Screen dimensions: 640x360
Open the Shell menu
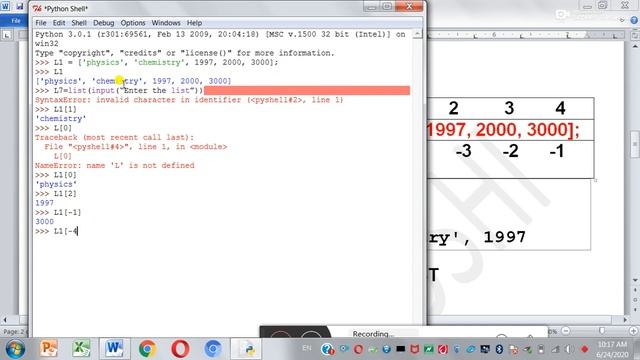[x=79, y=23]
